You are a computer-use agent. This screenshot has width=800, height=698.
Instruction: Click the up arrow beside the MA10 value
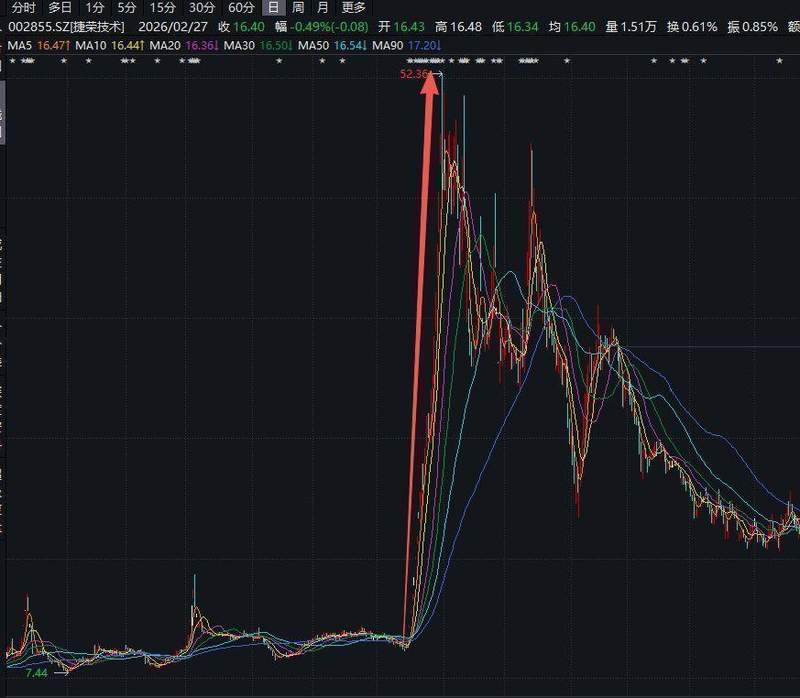(x=139, y=47)
